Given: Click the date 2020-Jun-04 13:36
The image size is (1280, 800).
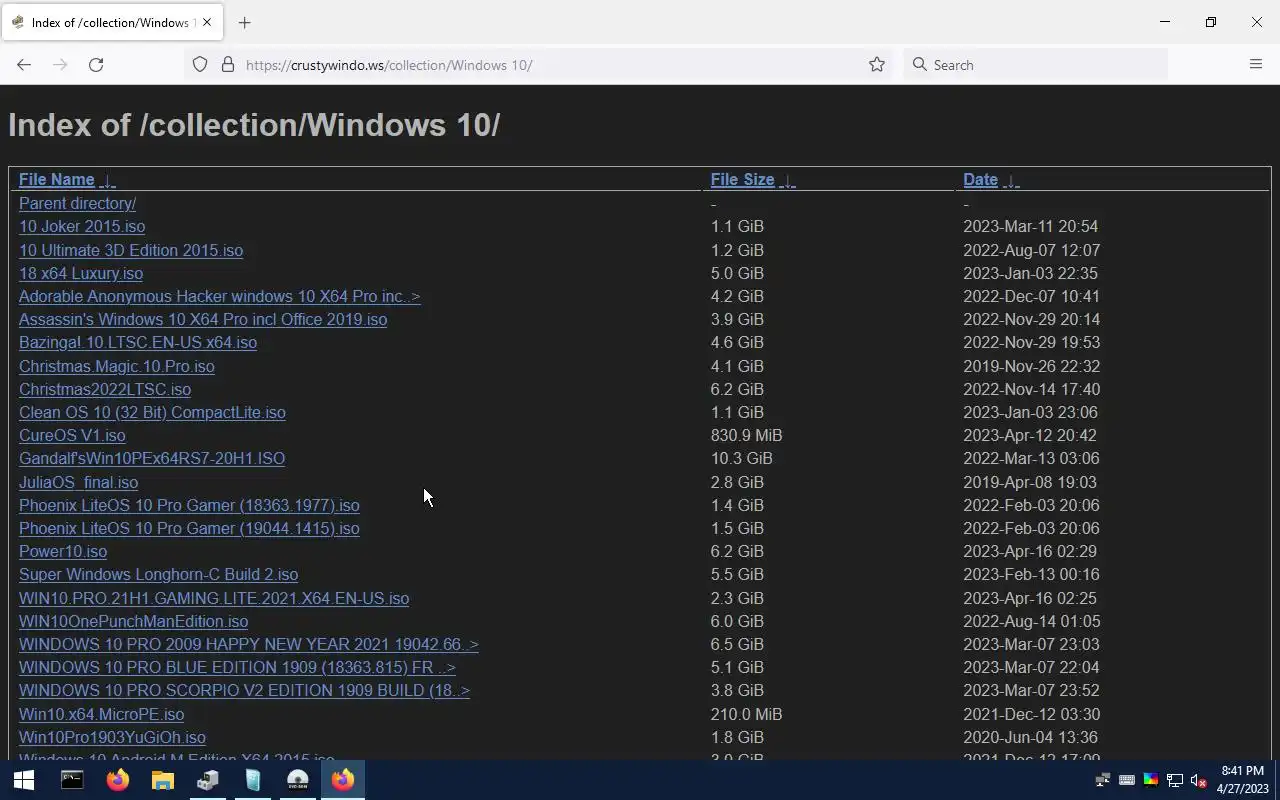Looking at the screenshot, I should (1030, 737).
